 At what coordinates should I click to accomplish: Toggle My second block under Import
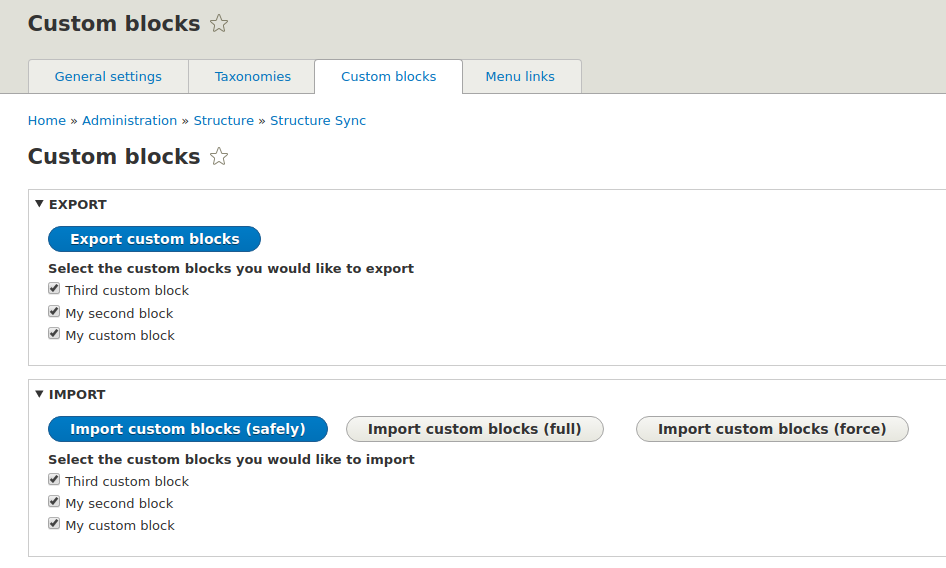point(54,502)
